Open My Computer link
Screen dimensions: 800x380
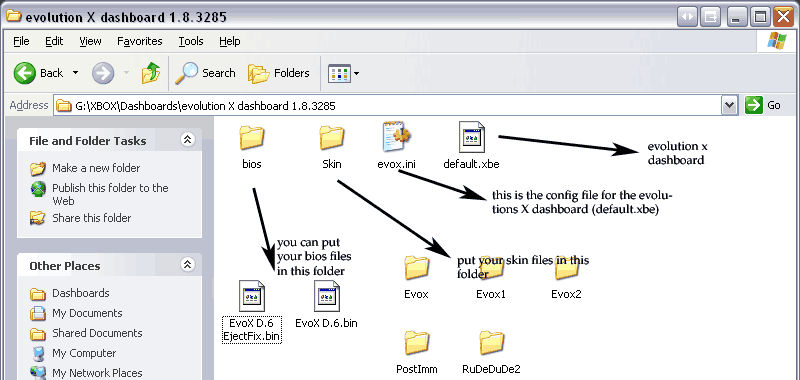pyautogui.click(x=84, y=353)
